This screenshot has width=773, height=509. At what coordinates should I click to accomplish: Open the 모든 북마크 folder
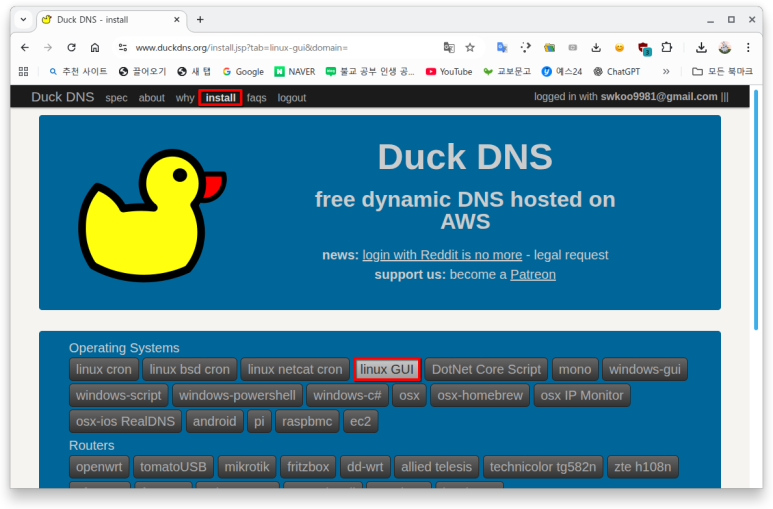tap(722, 72)
